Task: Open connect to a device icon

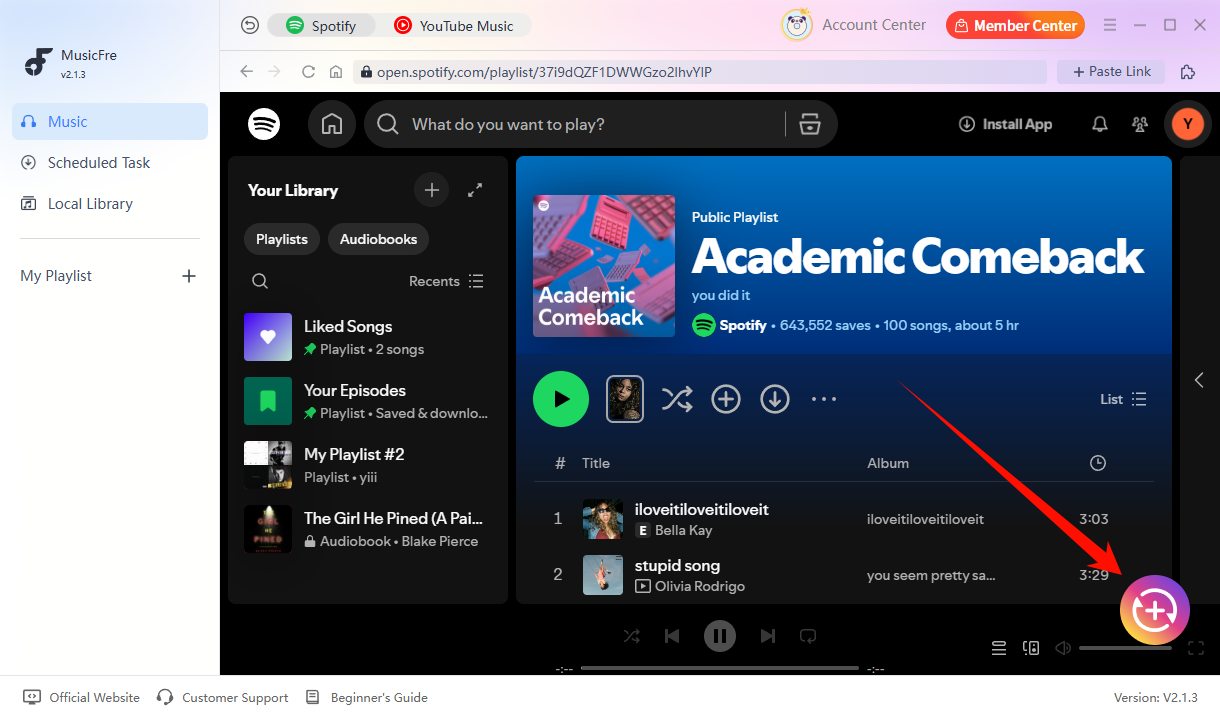Action: pos(1031,648)
